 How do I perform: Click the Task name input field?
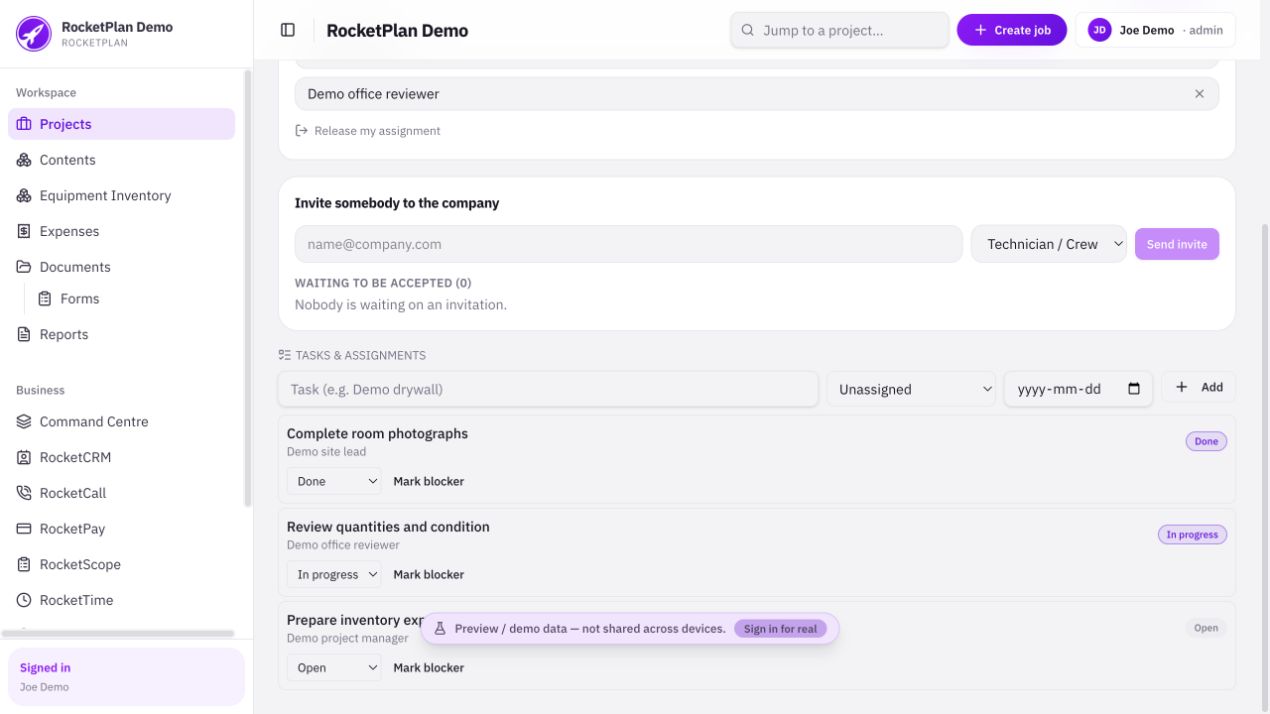coord(548,389)
